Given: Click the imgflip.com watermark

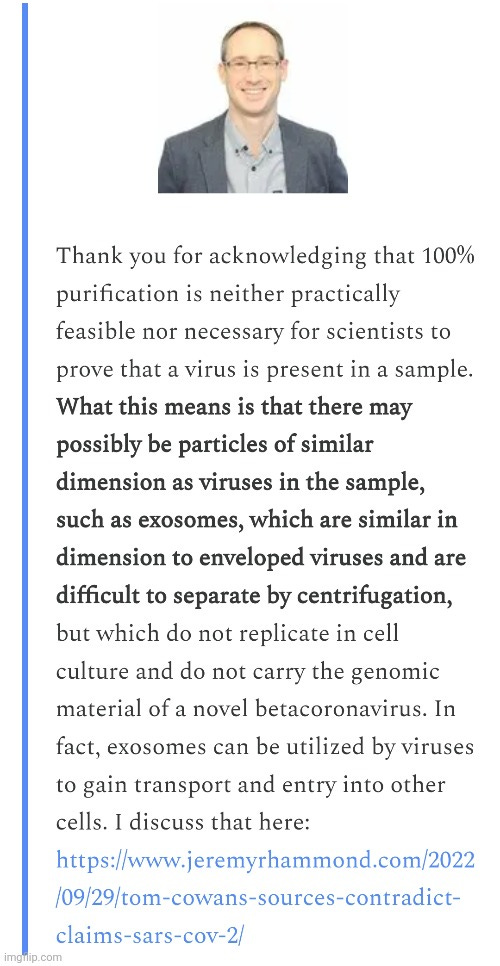Looking at the screenshot, I should 31,957.
